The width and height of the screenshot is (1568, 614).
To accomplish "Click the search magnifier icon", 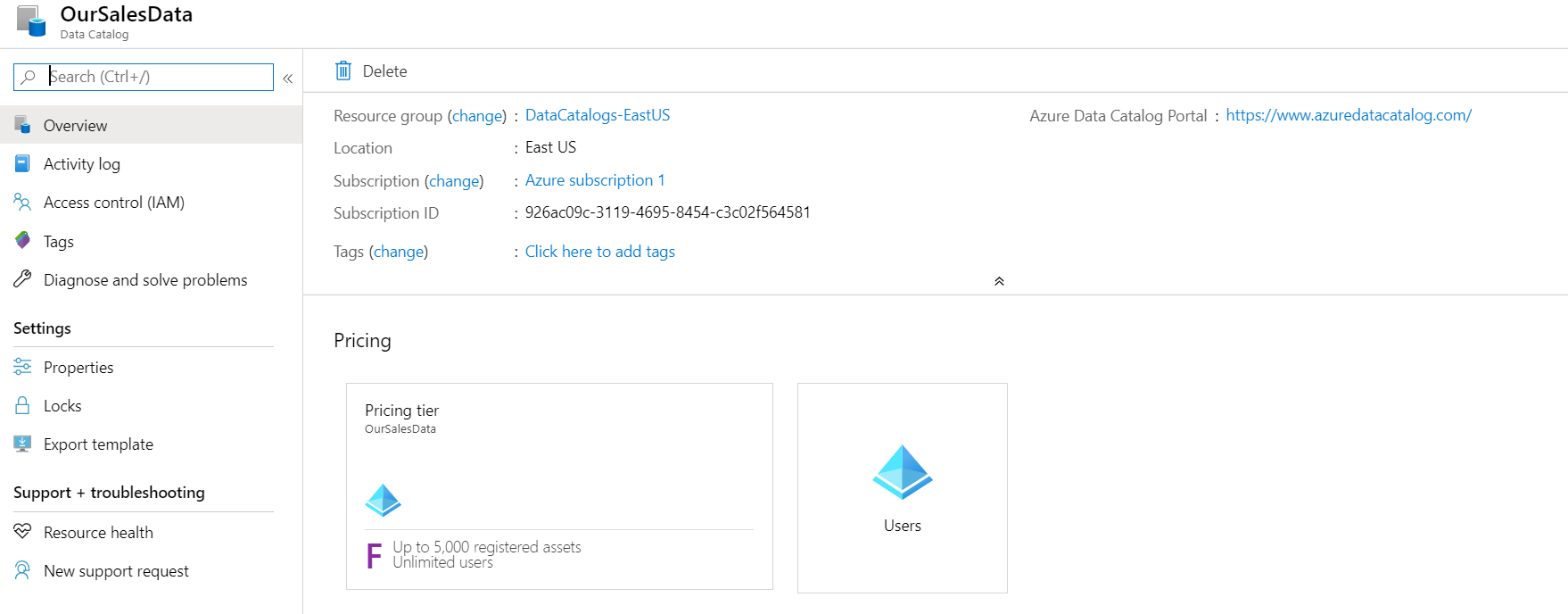I will pos(29,77).
